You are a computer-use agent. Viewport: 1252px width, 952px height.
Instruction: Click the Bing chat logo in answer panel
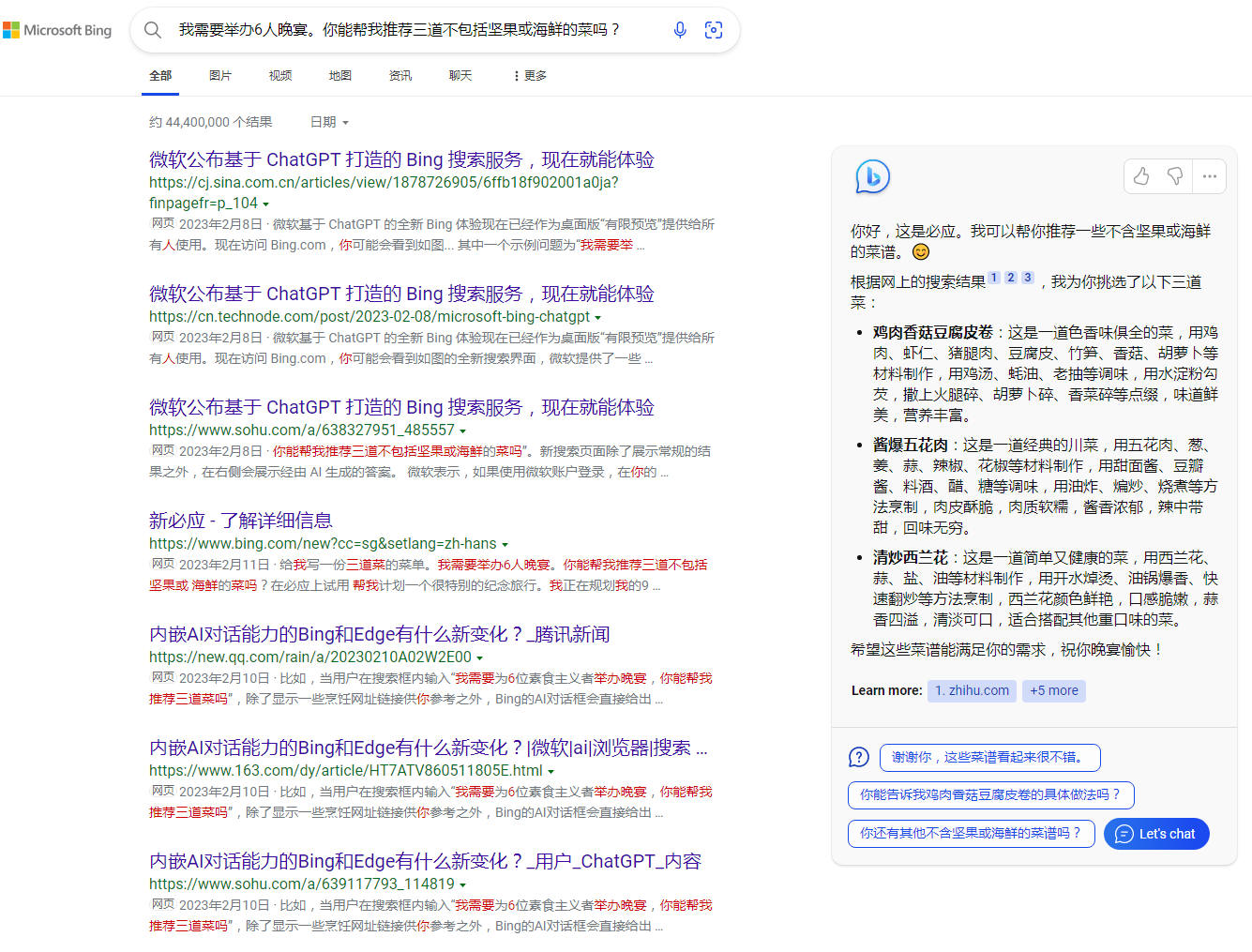[872, 176]
